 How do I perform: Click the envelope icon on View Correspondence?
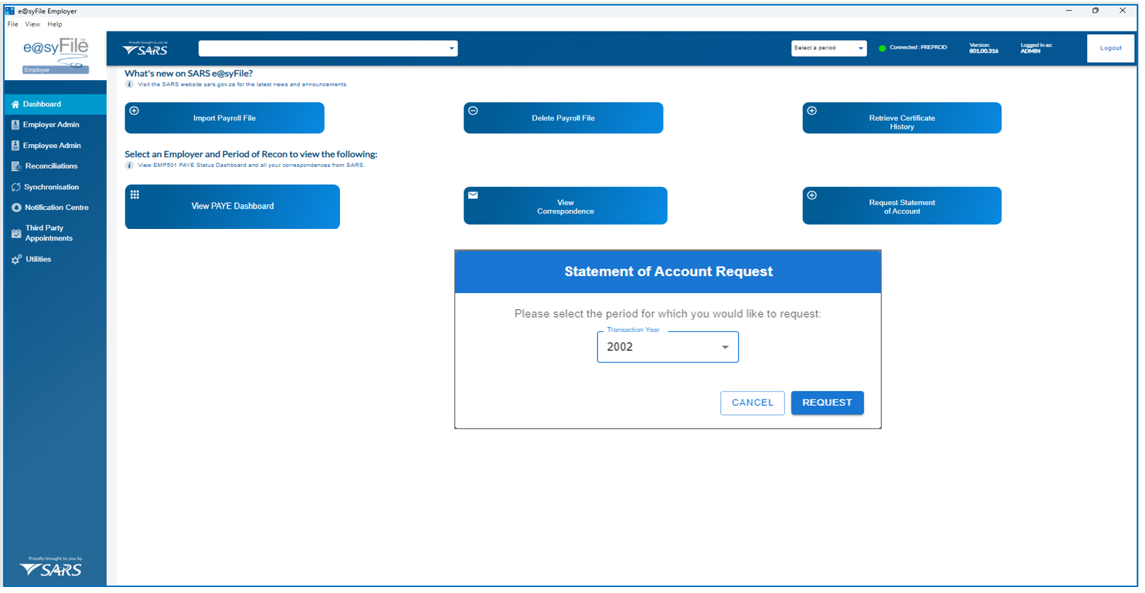(x=473, y=195)
